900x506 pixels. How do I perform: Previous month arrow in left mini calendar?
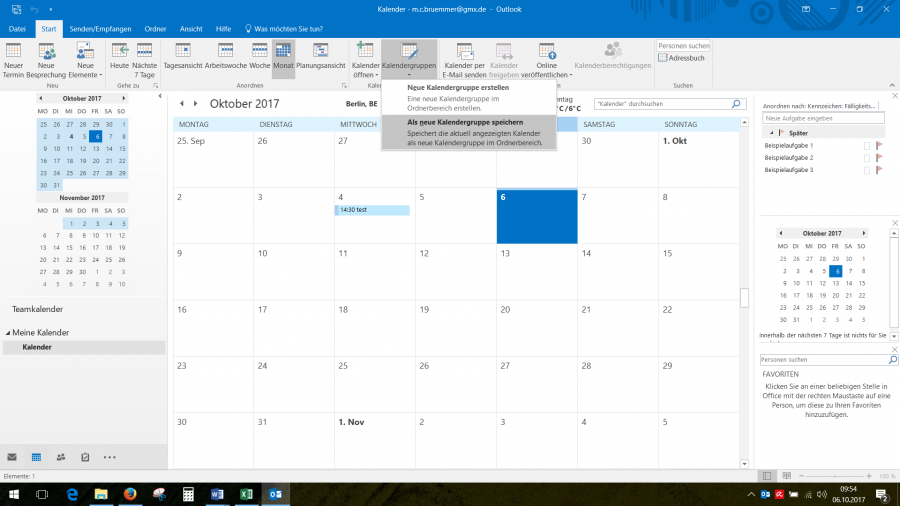40,98
